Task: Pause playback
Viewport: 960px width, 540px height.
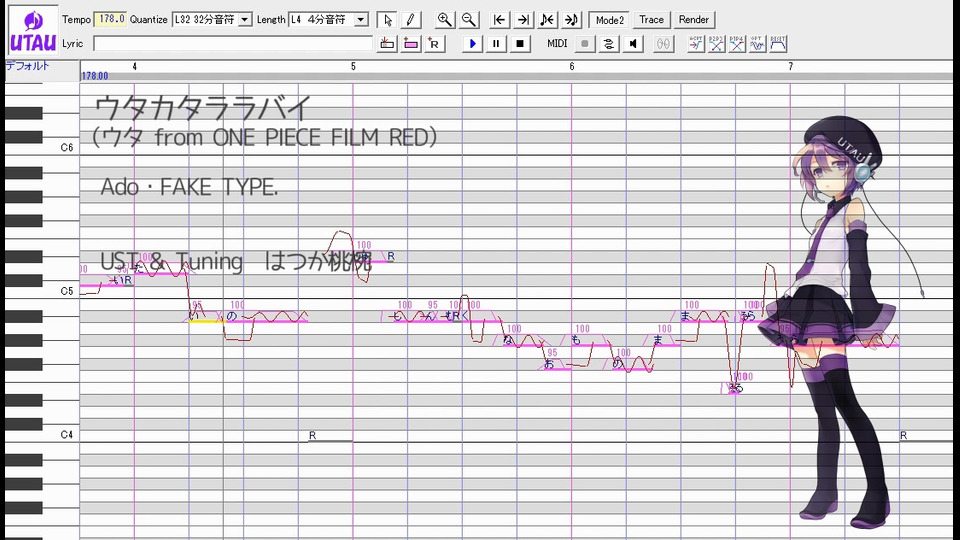Action: click(496, 43)
